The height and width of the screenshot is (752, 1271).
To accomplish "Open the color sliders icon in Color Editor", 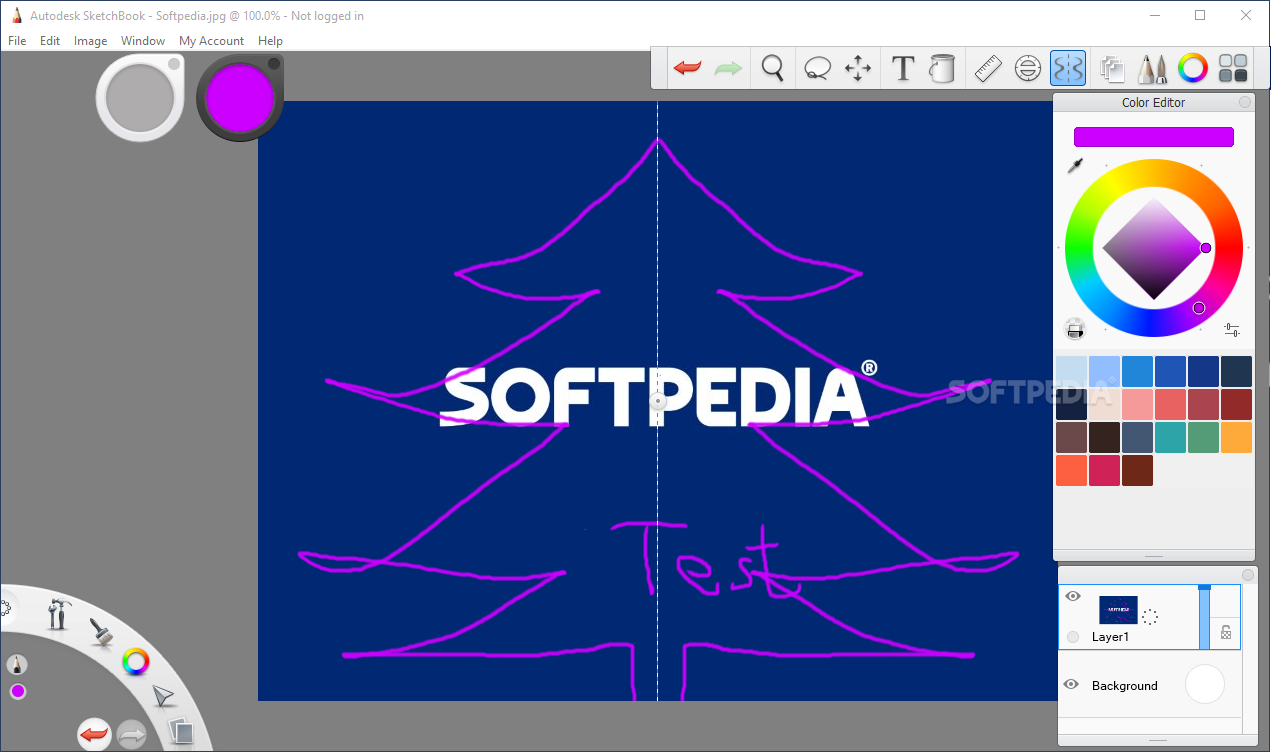I will pyautogui.click(x=1232, y=329).
